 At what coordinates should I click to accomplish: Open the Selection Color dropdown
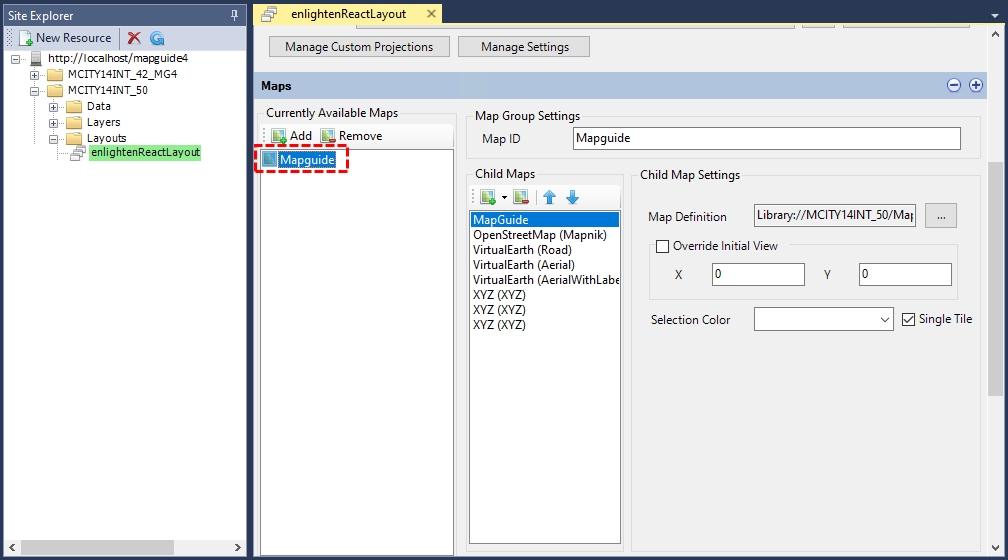point(884,320)
